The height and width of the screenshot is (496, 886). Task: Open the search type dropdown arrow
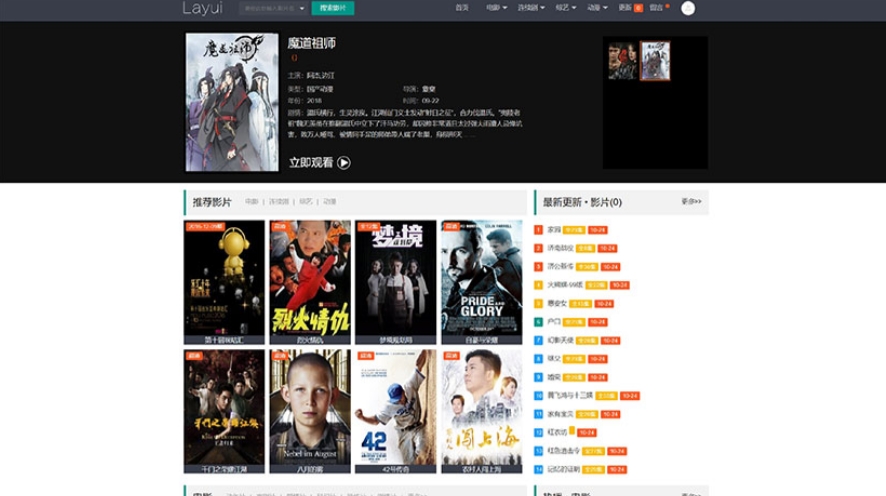point(302,8)
